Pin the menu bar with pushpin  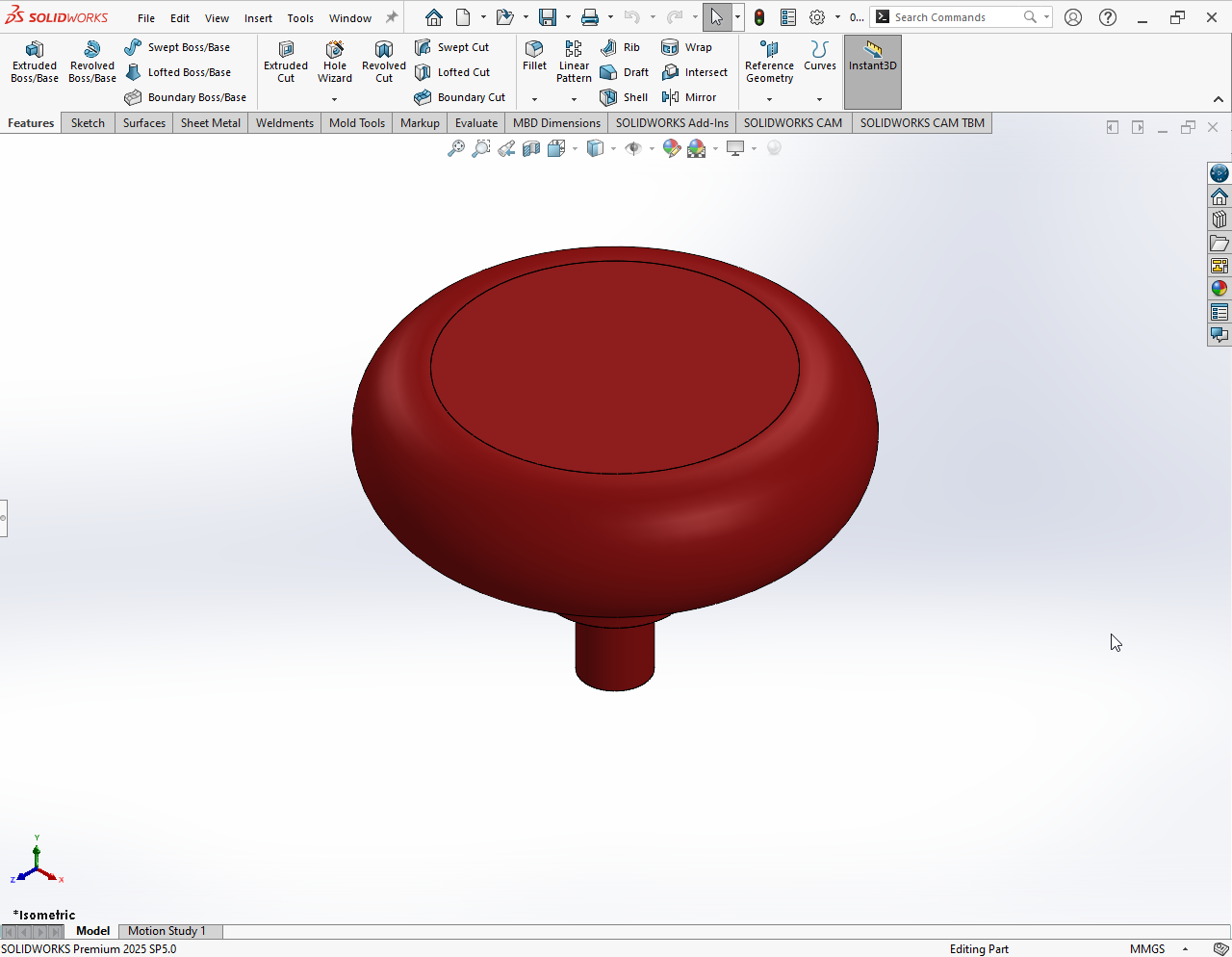click(x=392, y=17)
